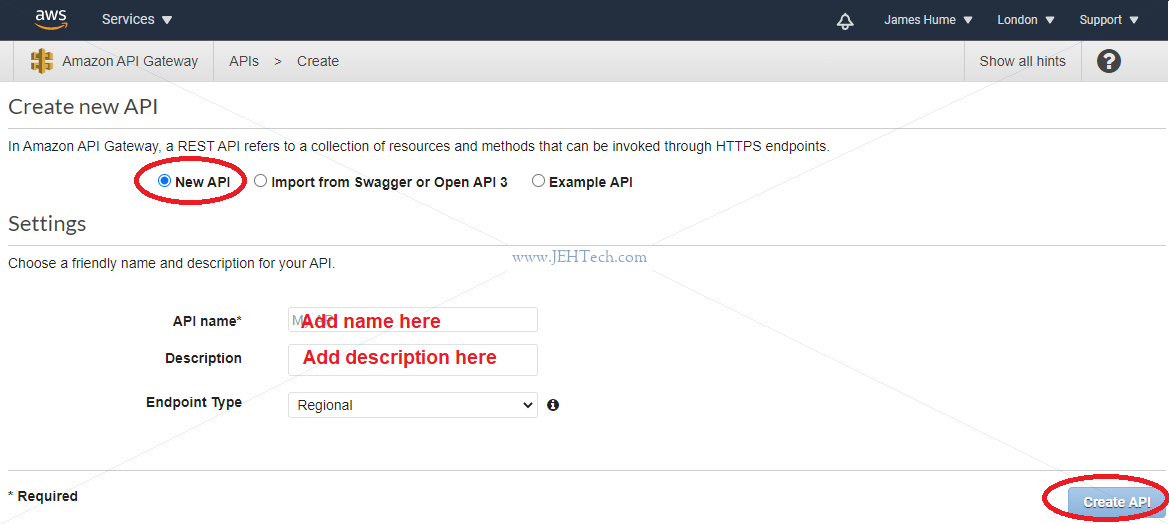
Task: Click the Amazon API Gateway service icon
Action: (x=42, y=61)
